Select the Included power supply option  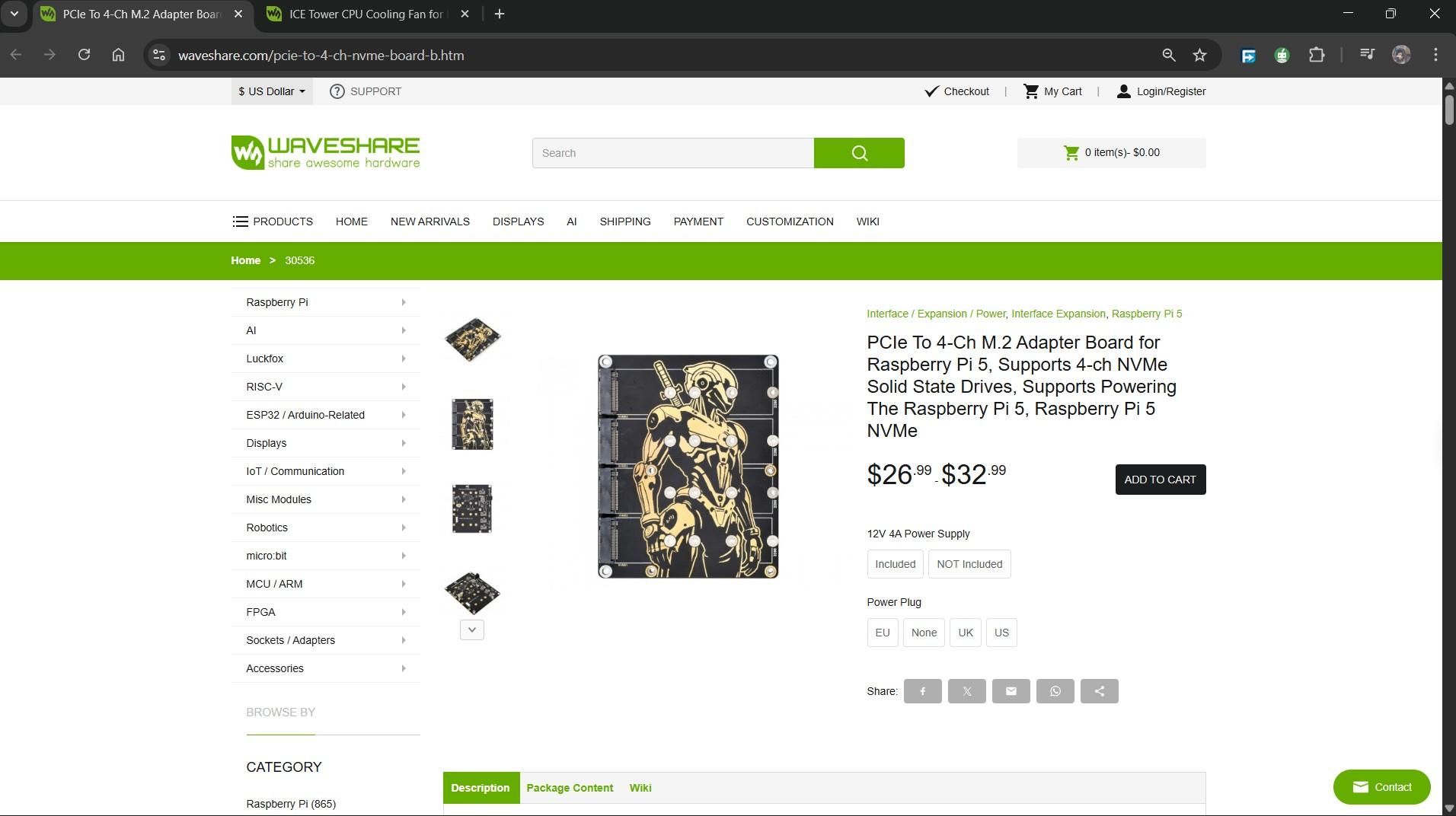point(895,564)
